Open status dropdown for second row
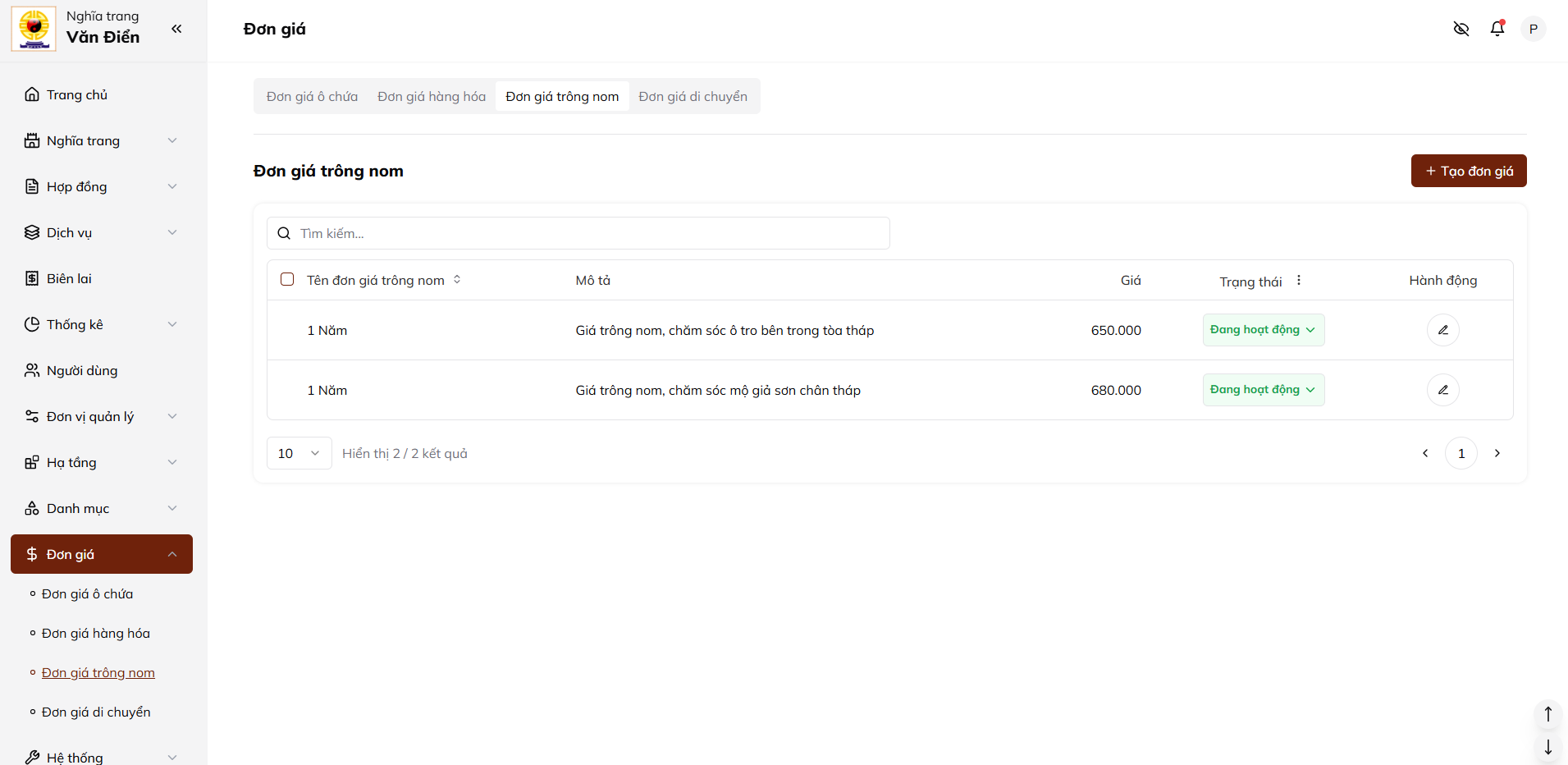The height and width of the screenshot is (765, 1568). pyautogui.click(x=1263, y=390)
